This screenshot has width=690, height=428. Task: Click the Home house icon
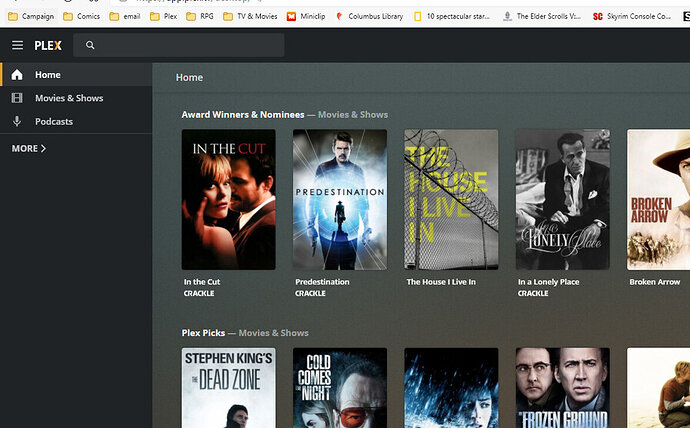point(17,75)
